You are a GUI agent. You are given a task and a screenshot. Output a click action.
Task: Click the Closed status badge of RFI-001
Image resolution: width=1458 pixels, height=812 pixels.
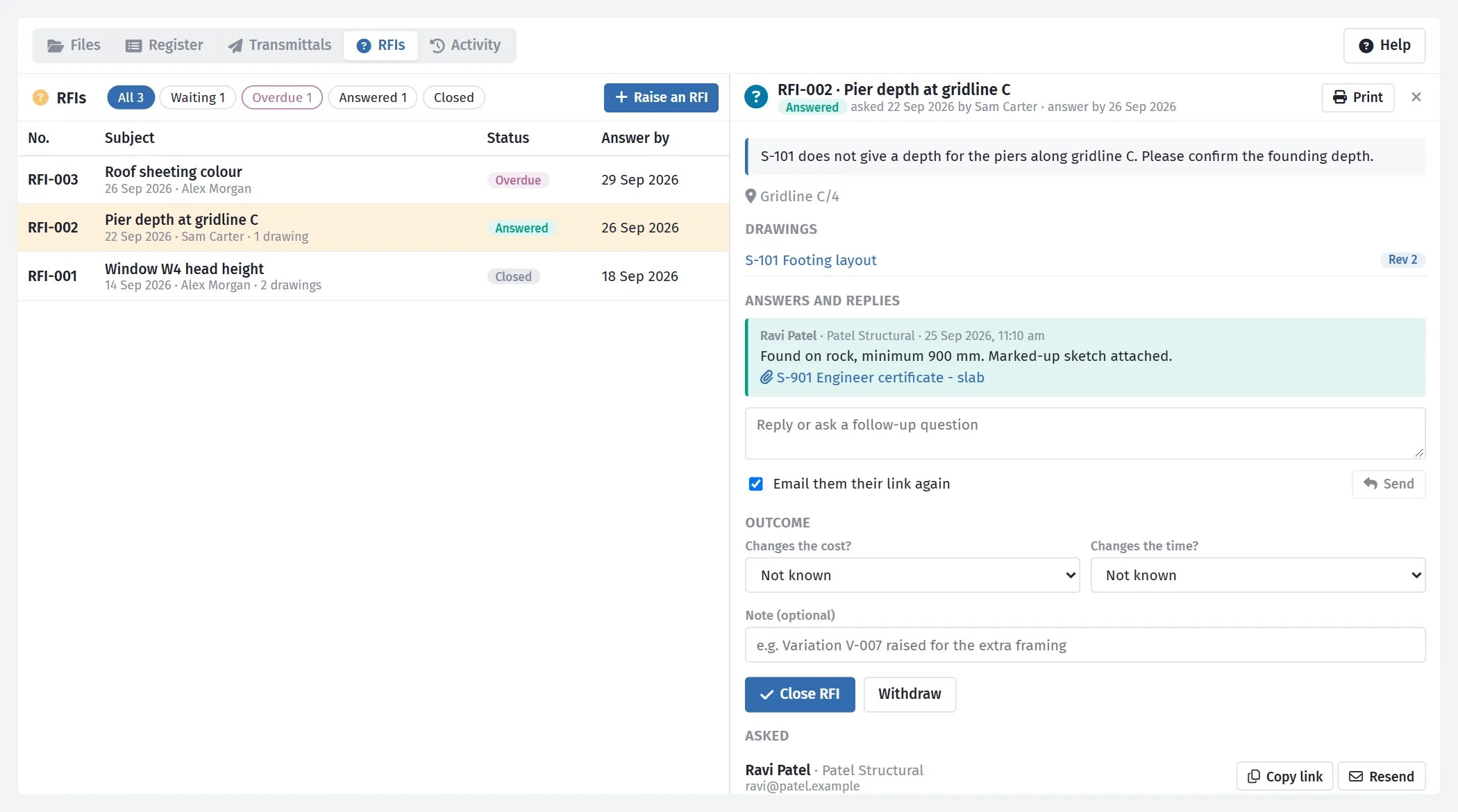point(513,277)
